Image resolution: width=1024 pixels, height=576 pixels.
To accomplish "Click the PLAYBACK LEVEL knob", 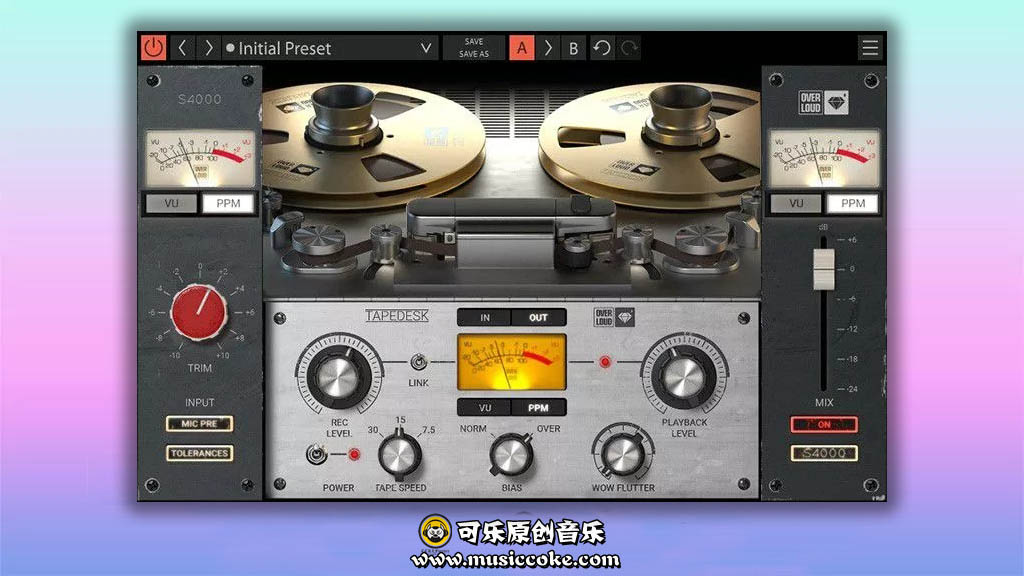I will coord(684,375).
